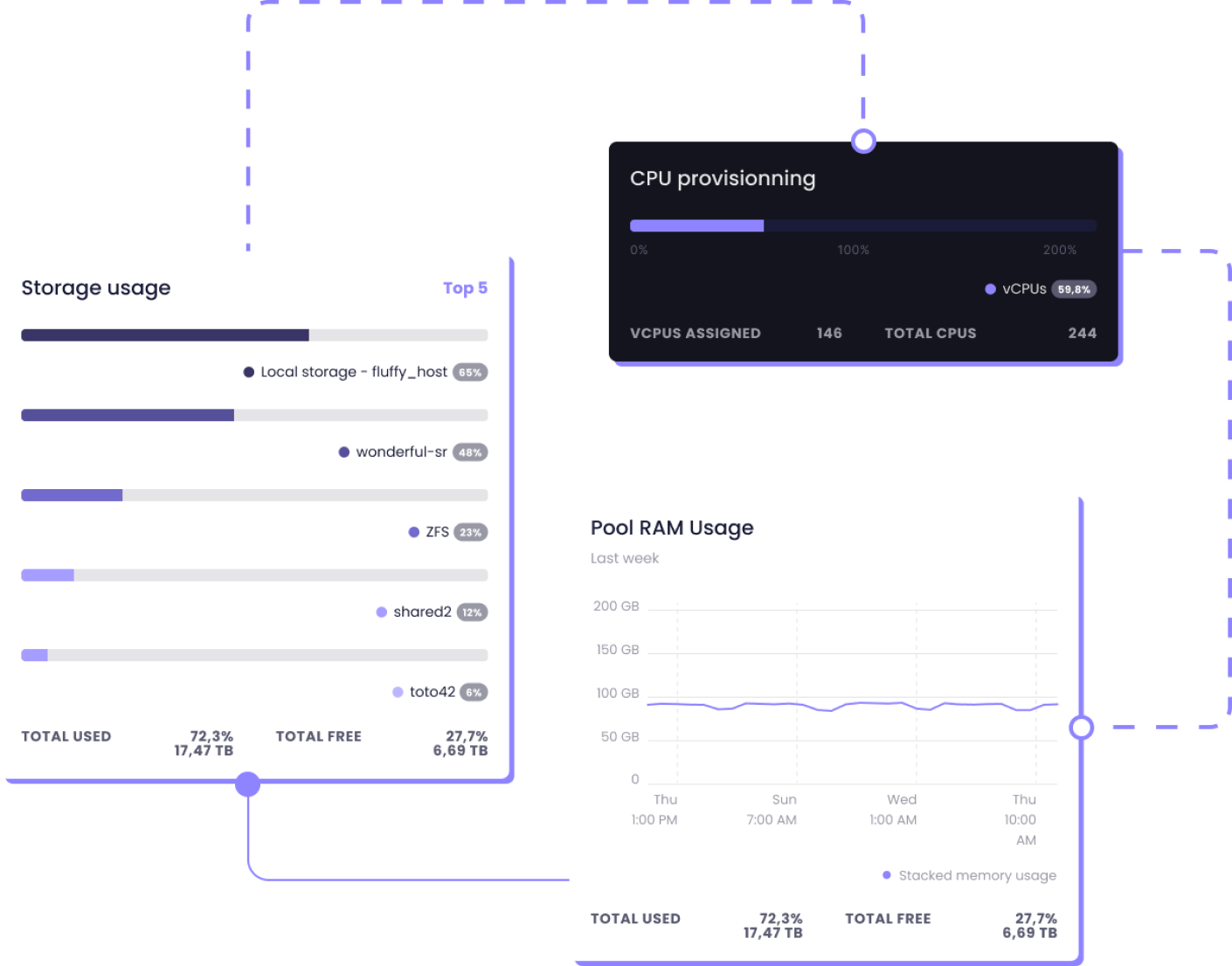
Task: Click the connector node beside Pool RAM card
Action: coord(1082,727)
